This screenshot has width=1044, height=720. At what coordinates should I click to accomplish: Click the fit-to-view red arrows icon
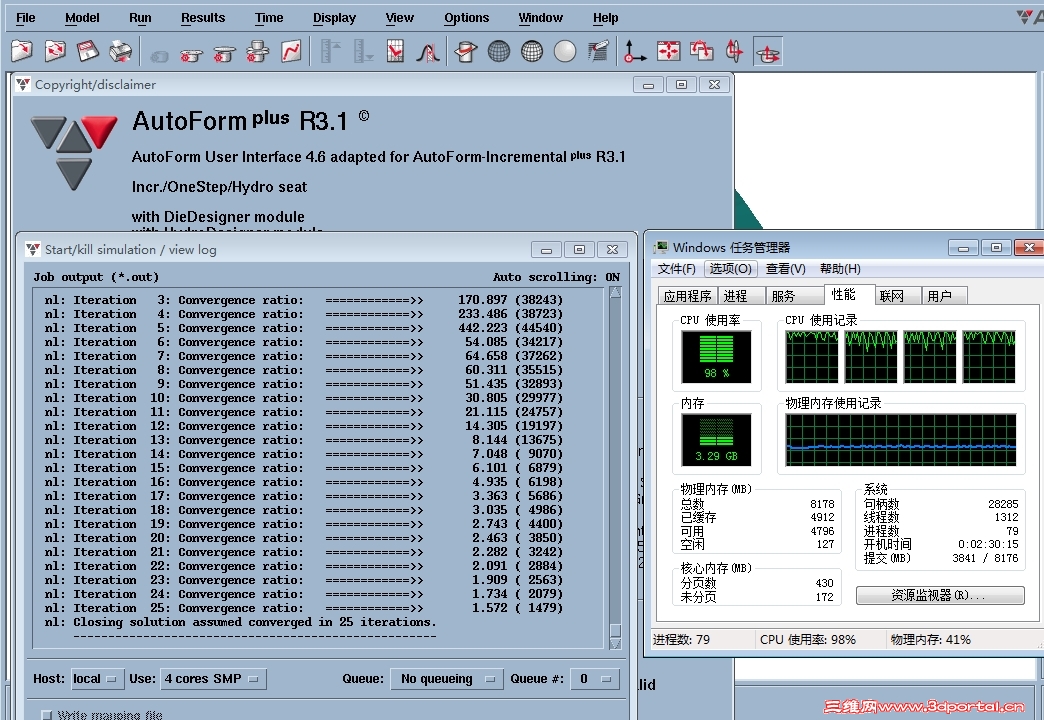tap(668, 51)
